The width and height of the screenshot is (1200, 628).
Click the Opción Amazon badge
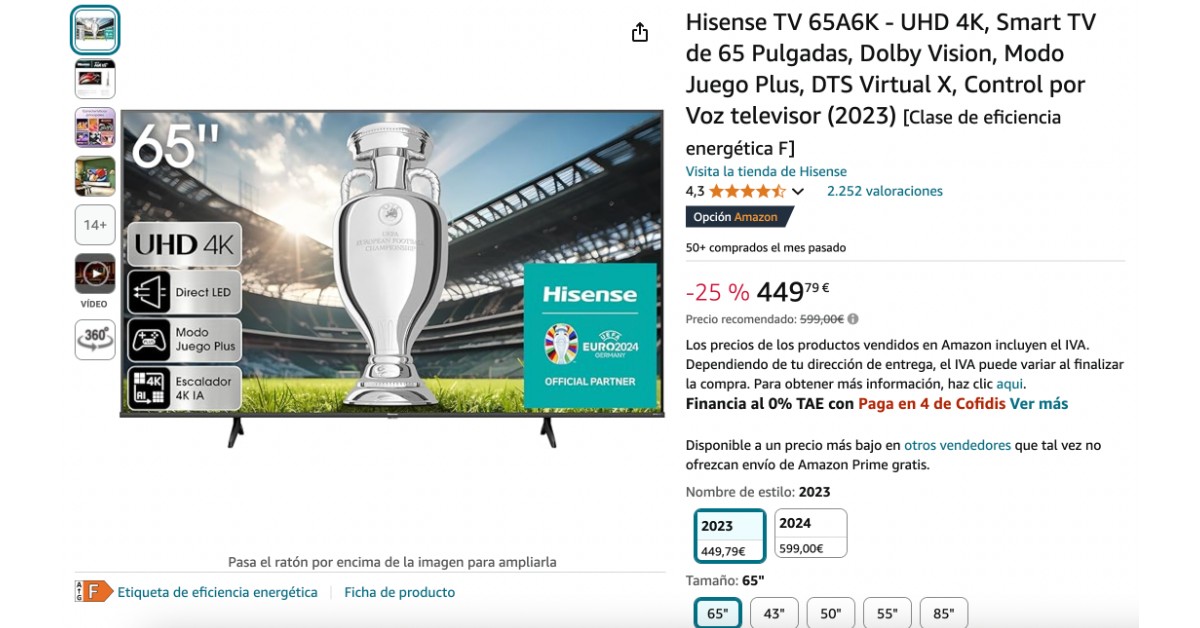(x=738, y=217)
